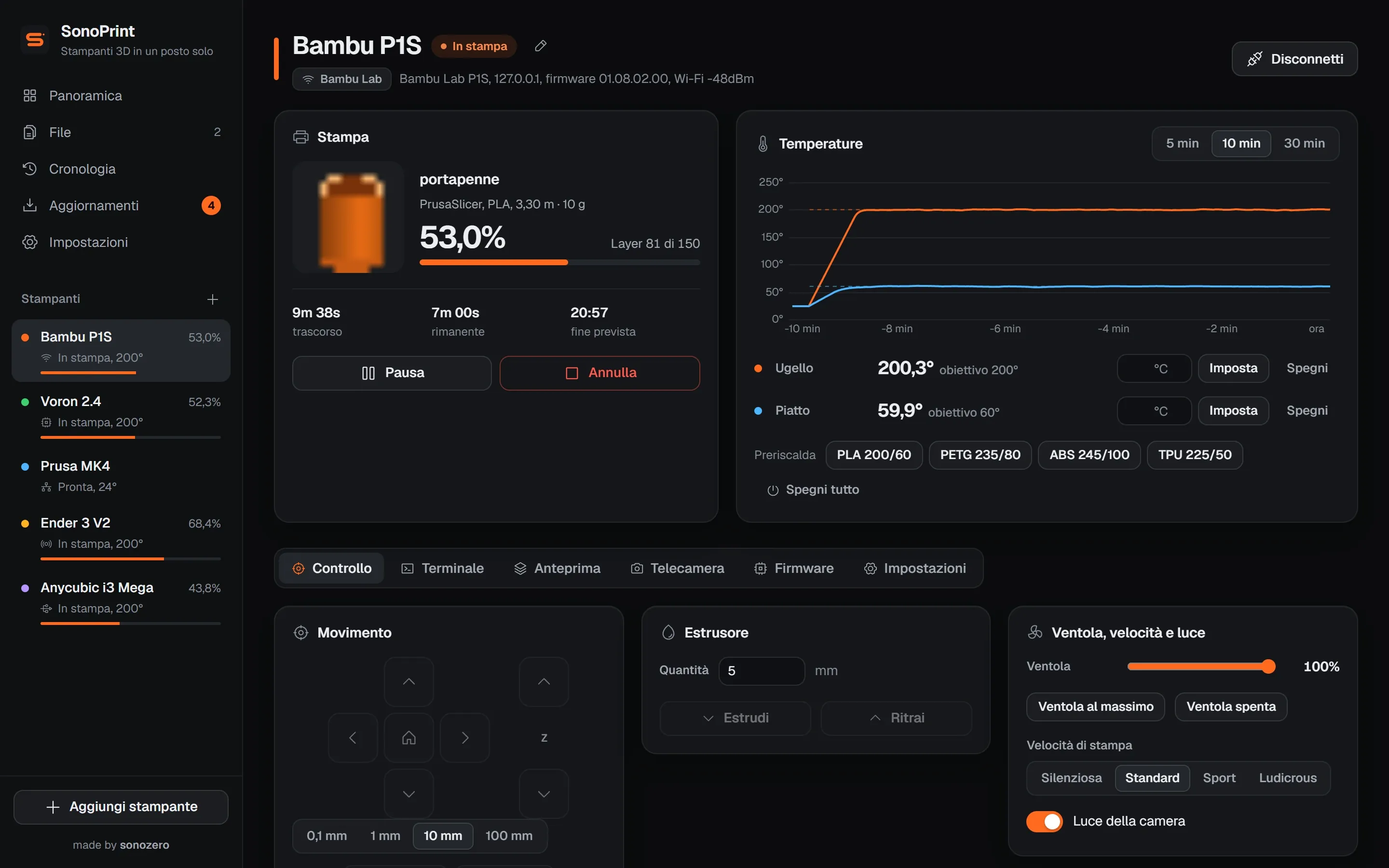Toggle the Luce della camera switch
Image resolution: width=1389 pixels, height=868 pixels.
coord(1044,822)
